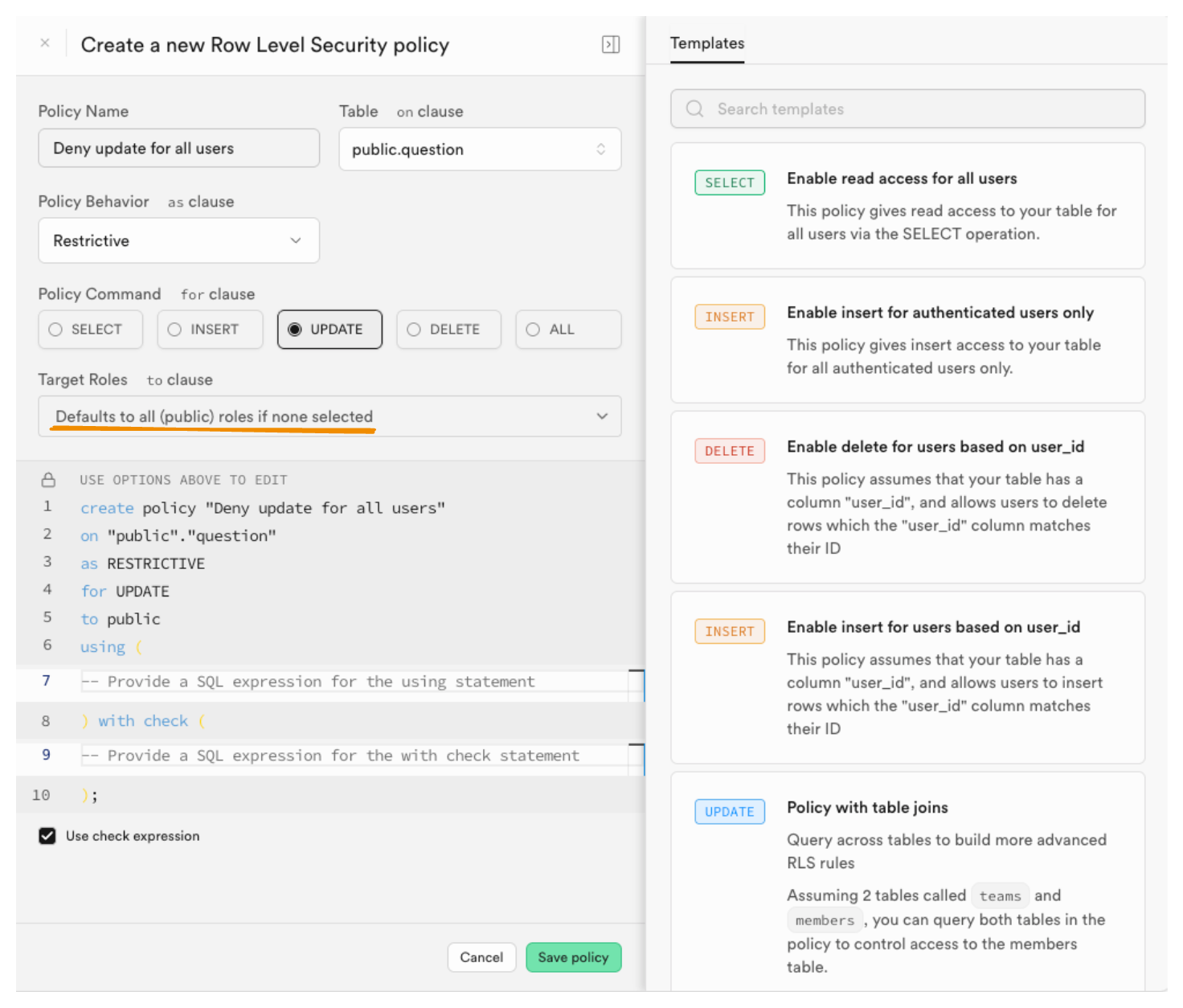Pick the ALL policy command radio
This screenshot has height=1008, width=1183.
[533, 330]
